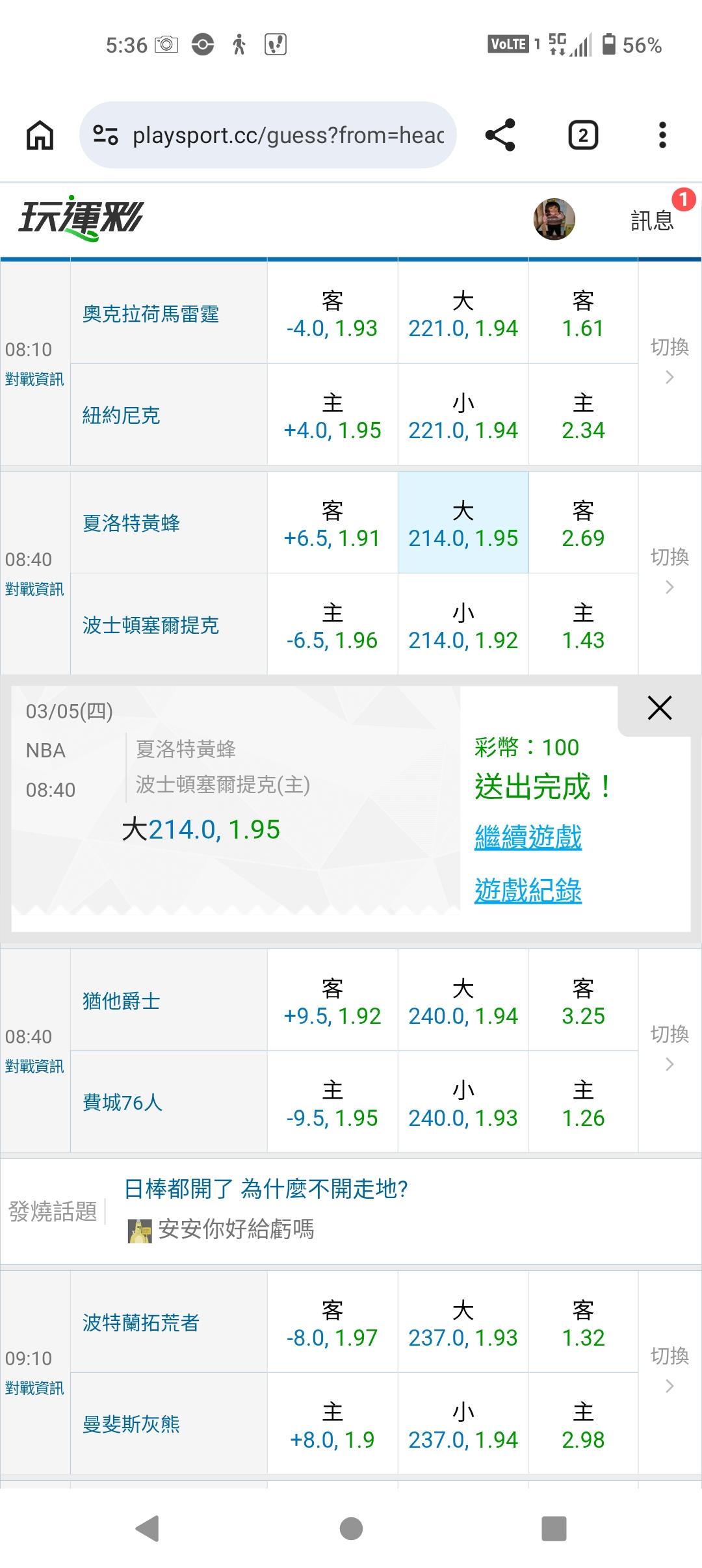702x1568 pixels.
Task: Tap the browser address bar URL
Action: pyautogui.click(x=288, y=135)
